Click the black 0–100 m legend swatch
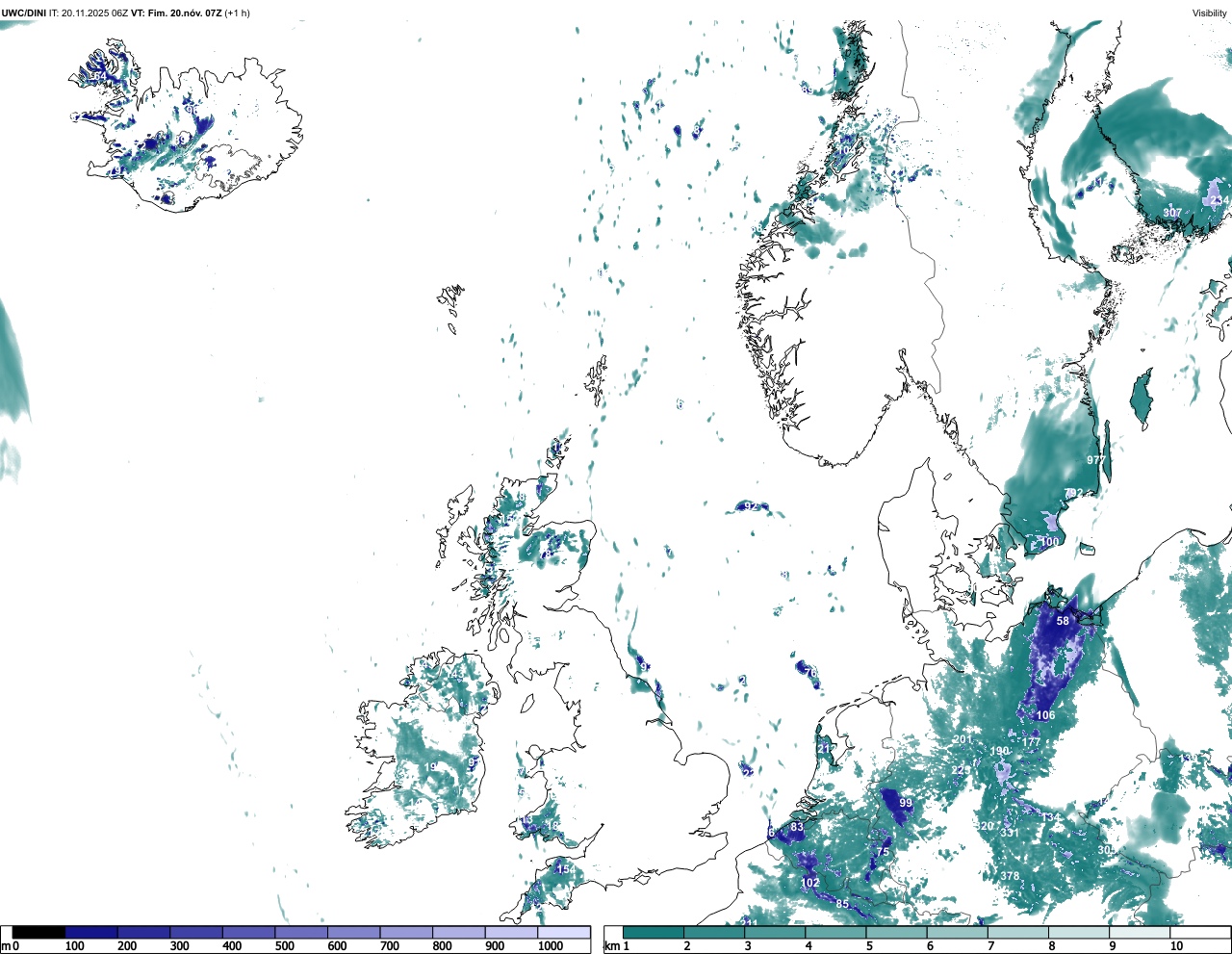Viewport: 1232px width, 954px height. pyautogui.click(x=38, y=932)
